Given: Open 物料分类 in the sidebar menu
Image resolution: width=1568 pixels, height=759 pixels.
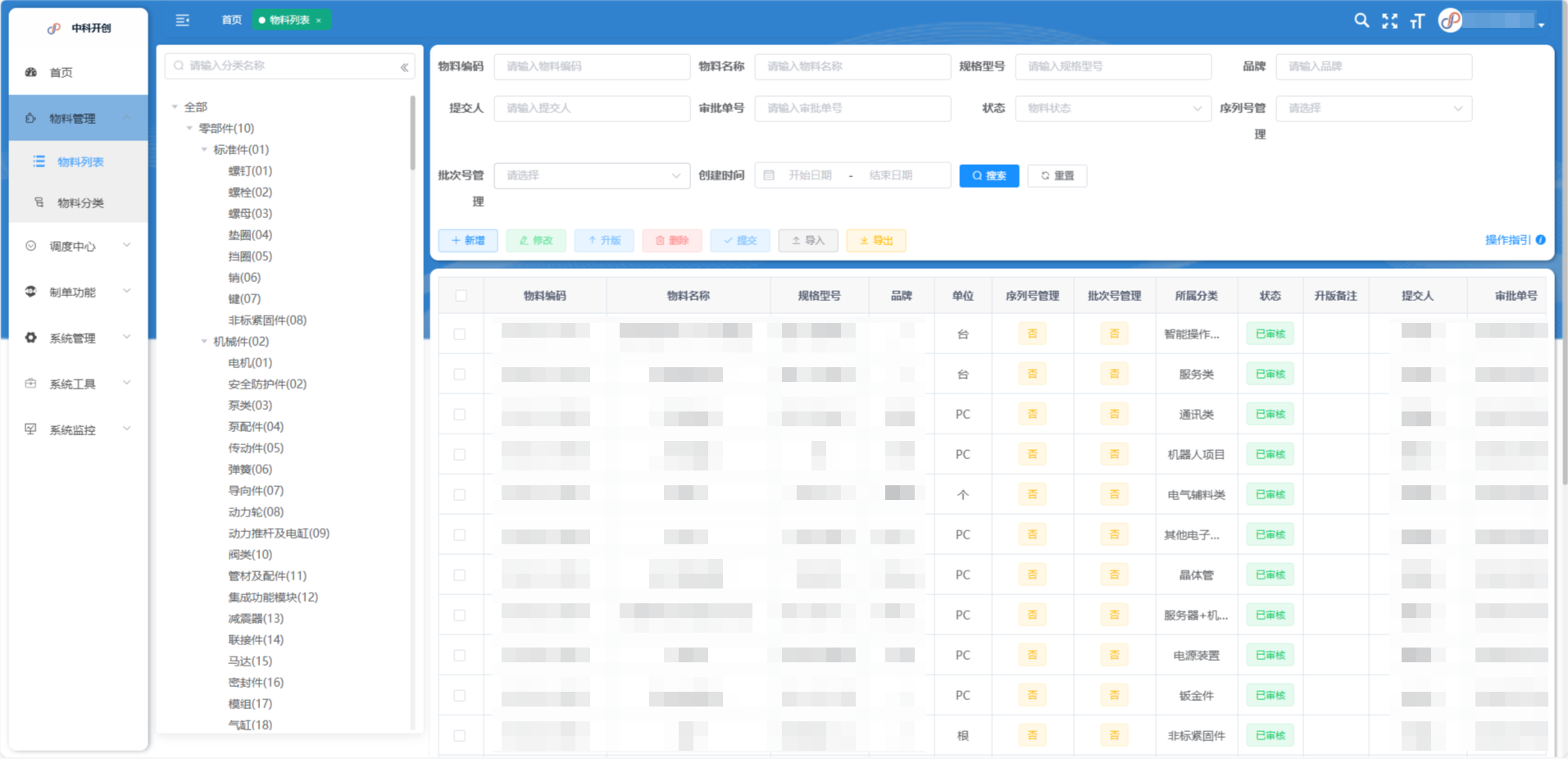Looking at the screenshot, I should tap(79, 202).
